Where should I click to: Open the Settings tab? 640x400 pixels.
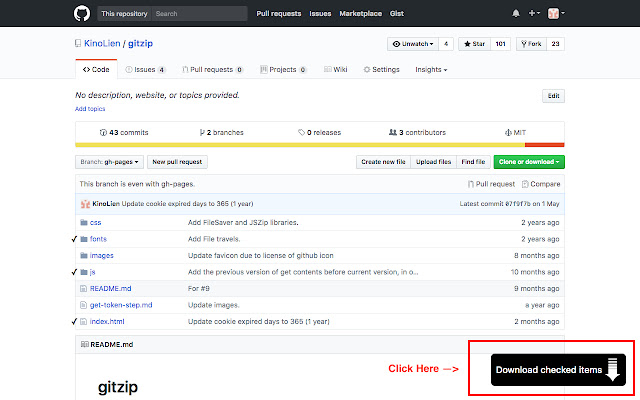[x=381, y=70]
